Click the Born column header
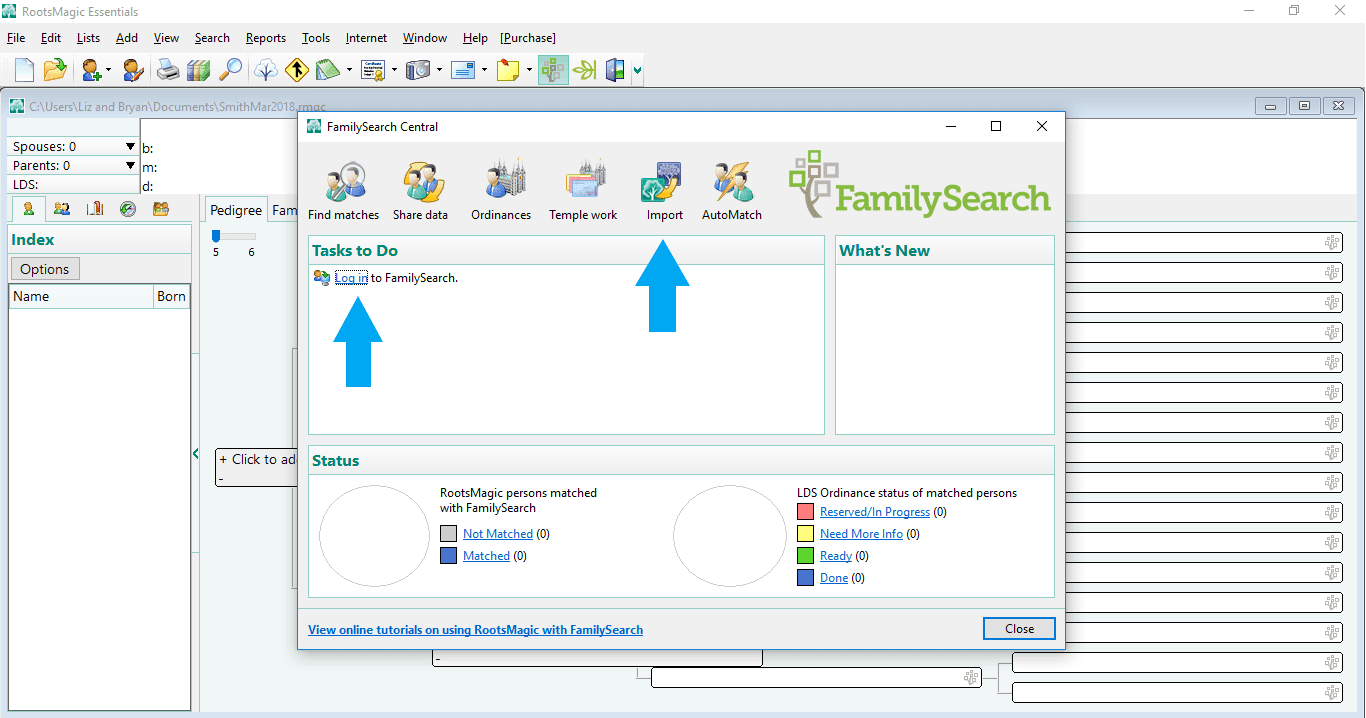 171,296
